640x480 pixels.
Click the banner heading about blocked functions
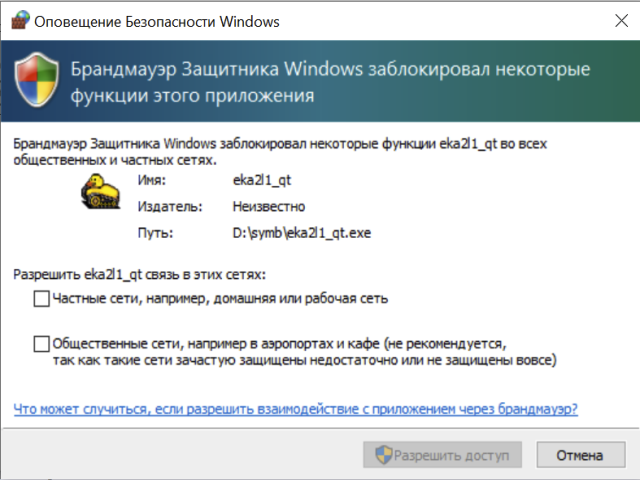(330, 82)
